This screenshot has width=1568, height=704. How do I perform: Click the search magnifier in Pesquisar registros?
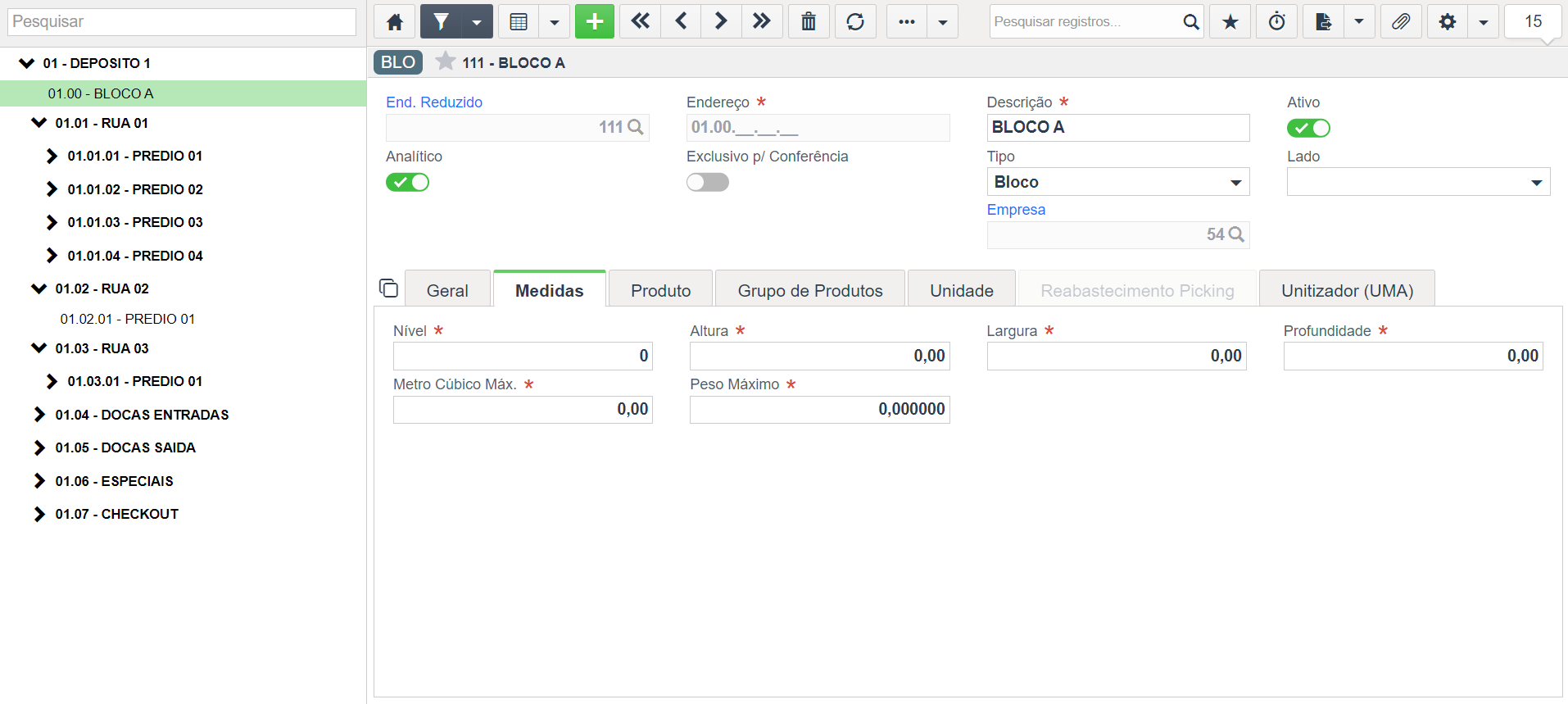tap(1190, 22)
